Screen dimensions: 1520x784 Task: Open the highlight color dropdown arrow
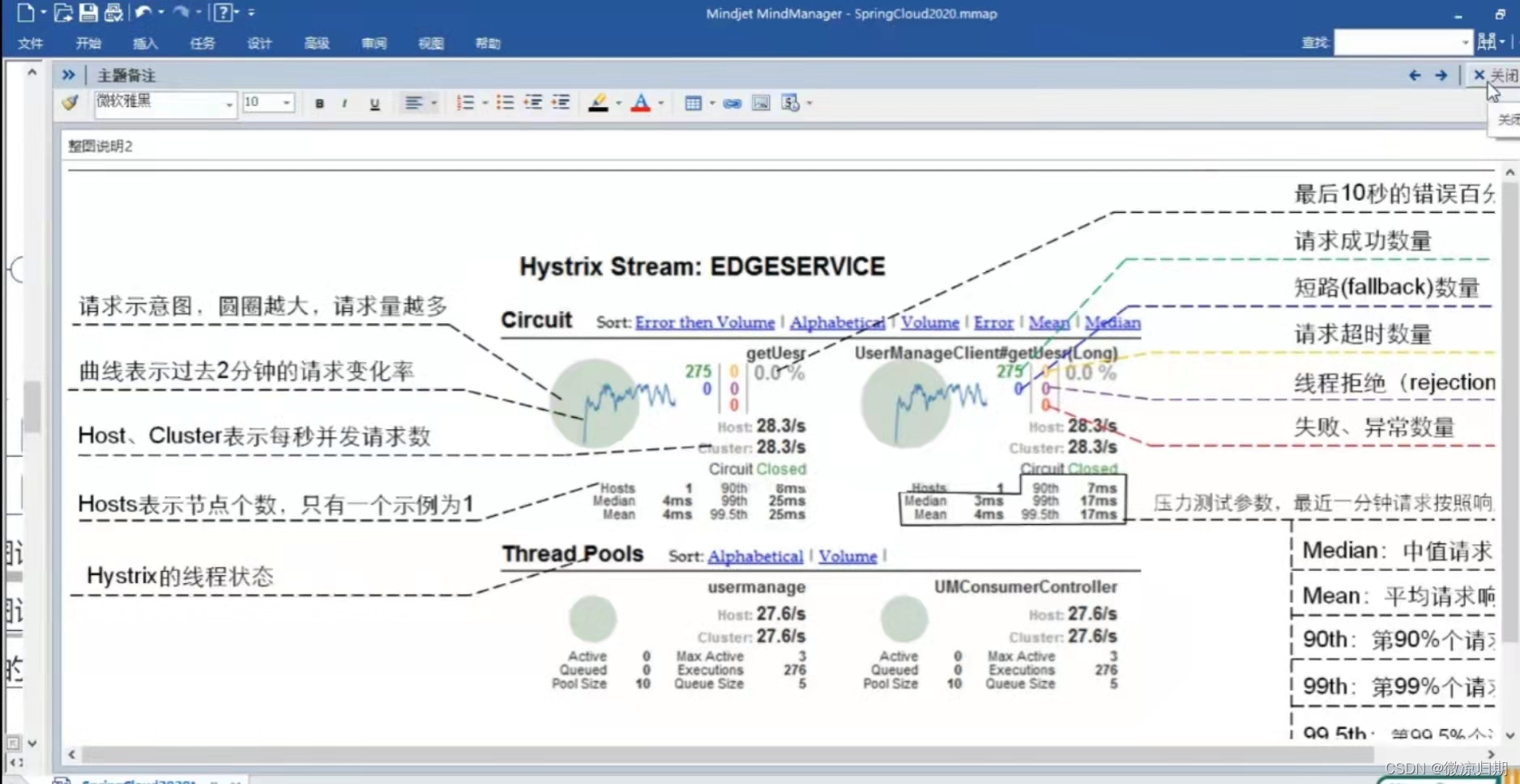pos(618,103)
